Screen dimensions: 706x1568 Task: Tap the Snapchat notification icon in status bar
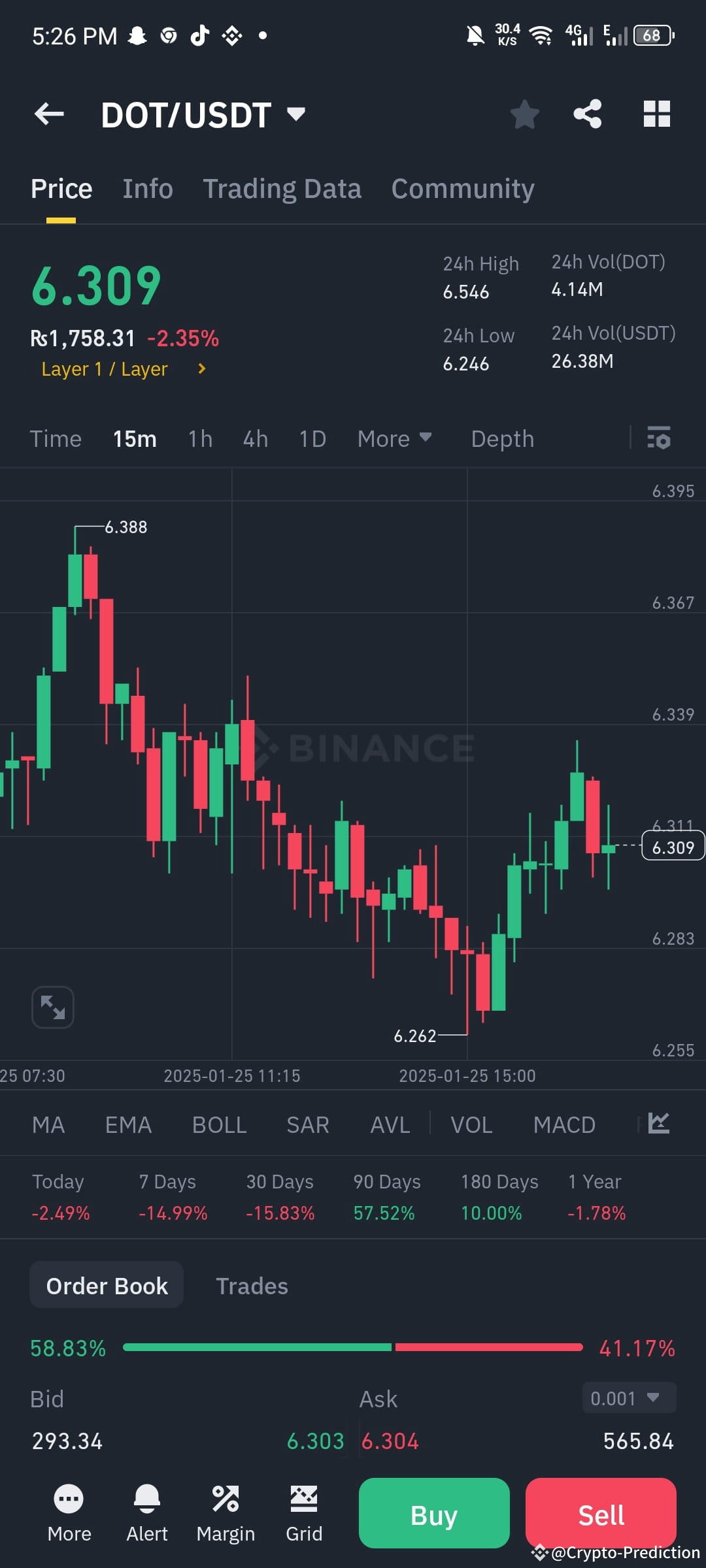[137, 35]
